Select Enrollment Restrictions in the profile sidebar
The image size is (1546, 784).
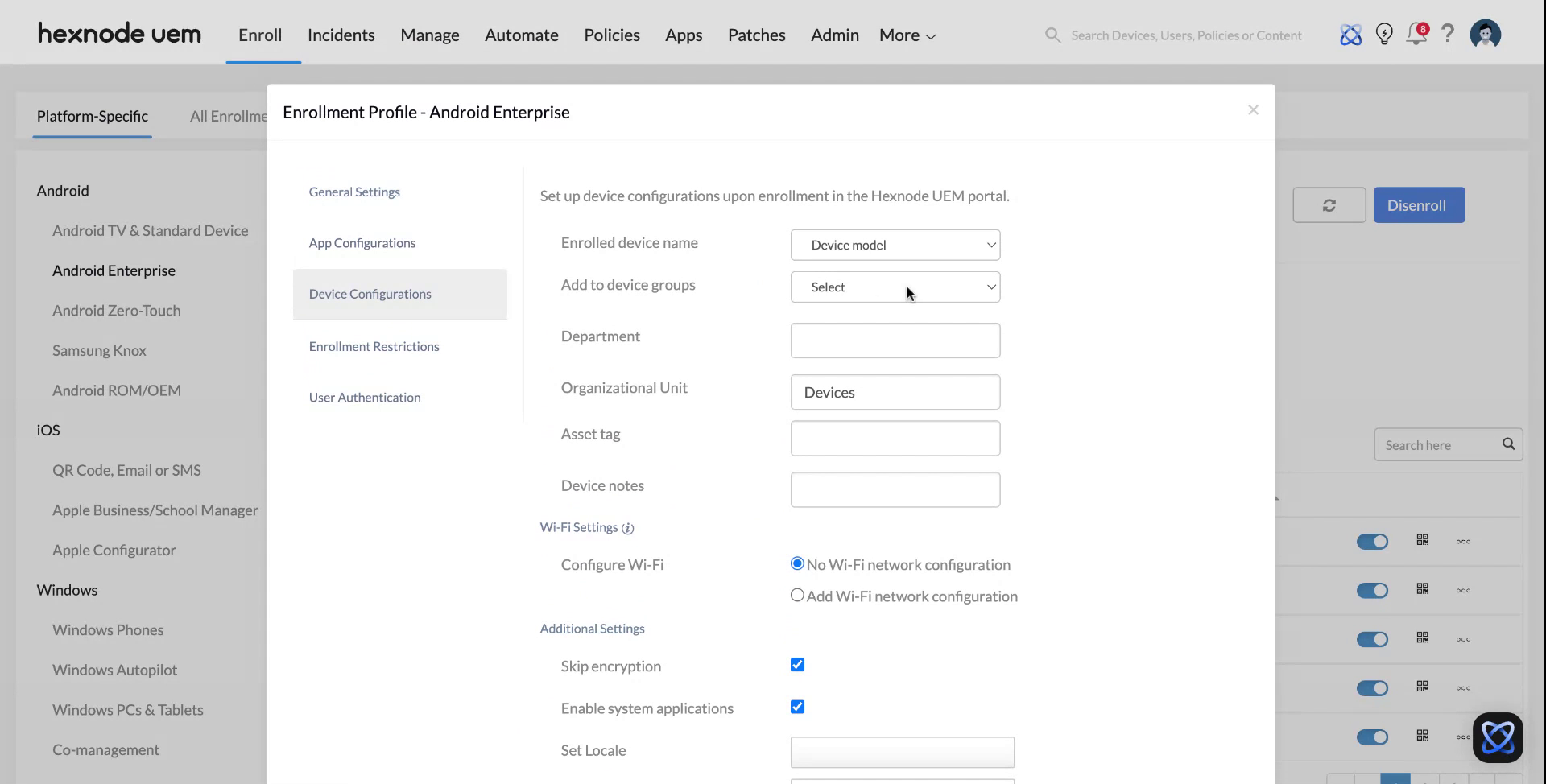coord(374,345)
